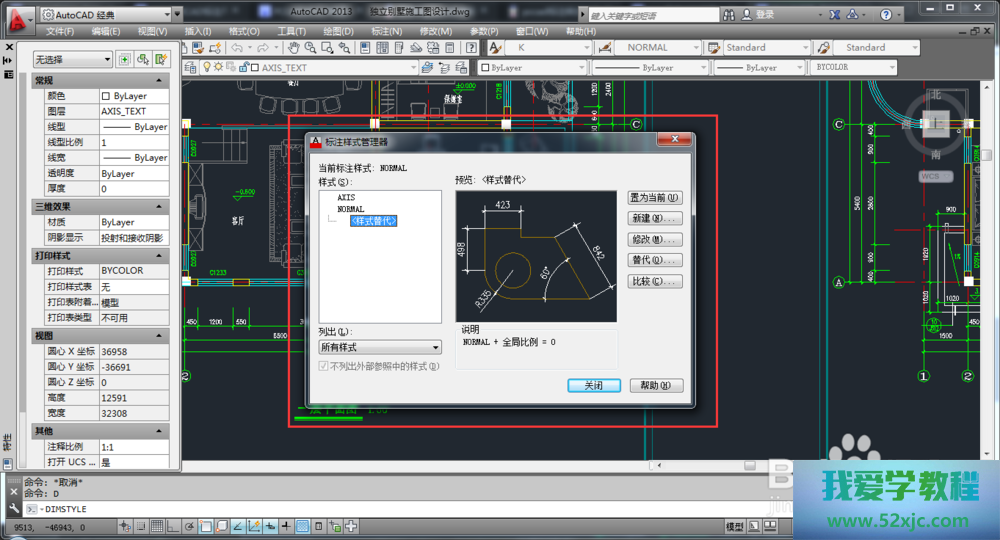Toggle grid display in status bar
Screen dimensions: 1000x540
coord(157,526)
